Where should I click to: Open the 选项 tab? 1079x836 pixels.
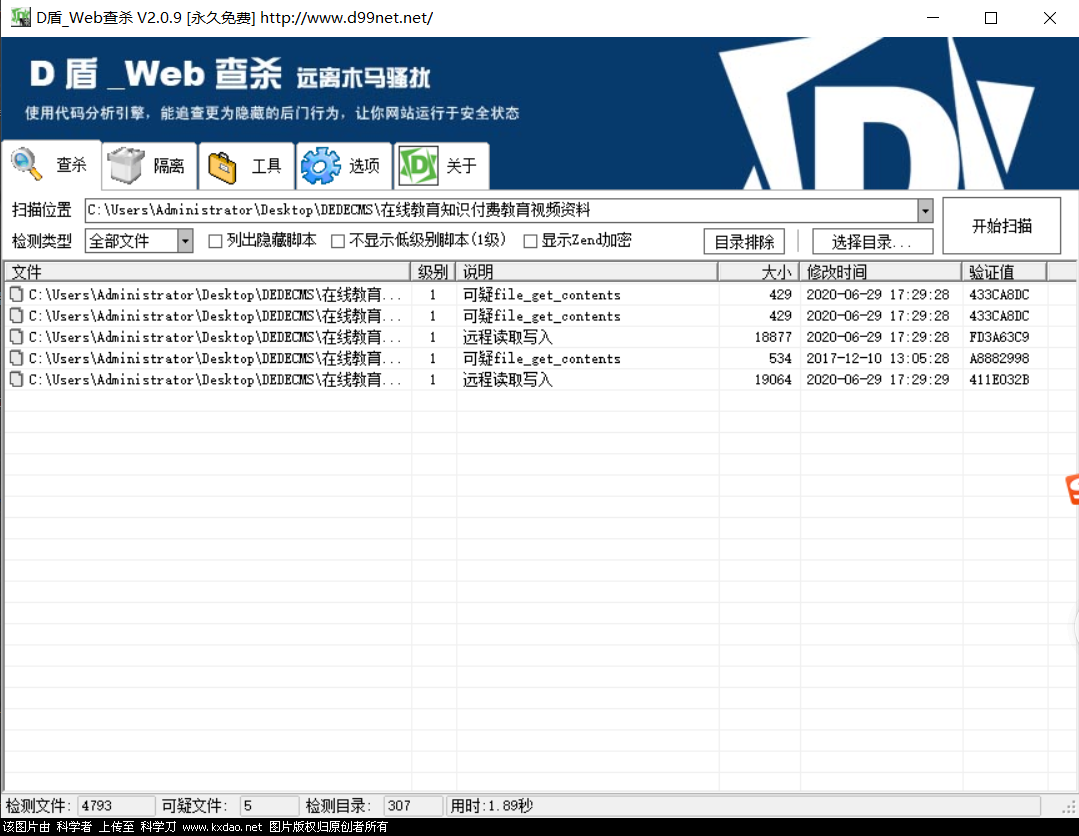click(344, 166)
